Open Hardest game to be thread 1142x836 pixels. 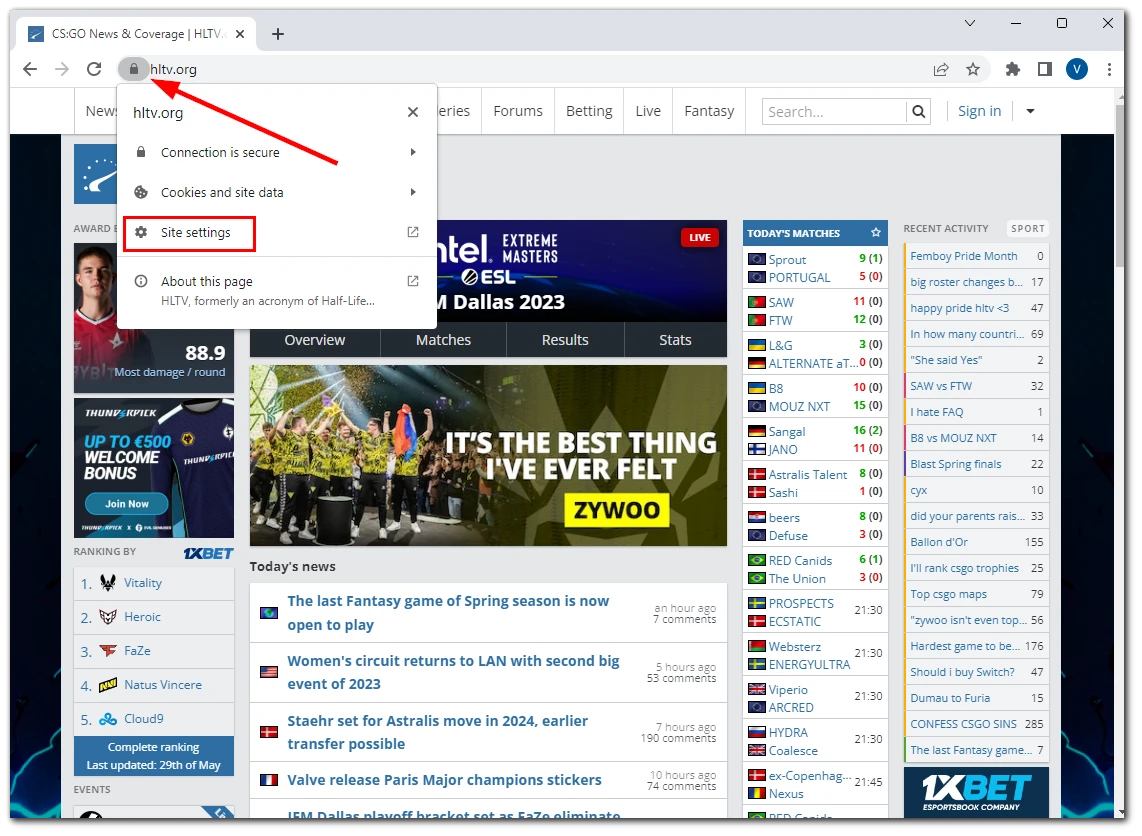(x=976, y=646)
